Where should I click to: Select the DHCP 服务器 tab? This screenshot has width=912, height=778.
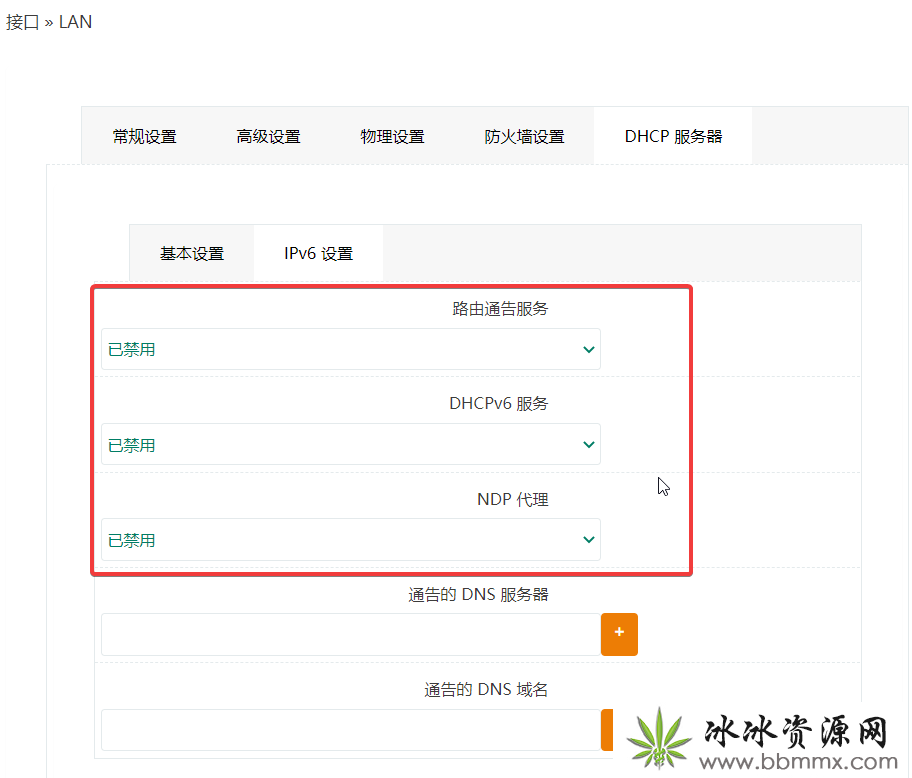pyautogui.click(x=673, y=136)
